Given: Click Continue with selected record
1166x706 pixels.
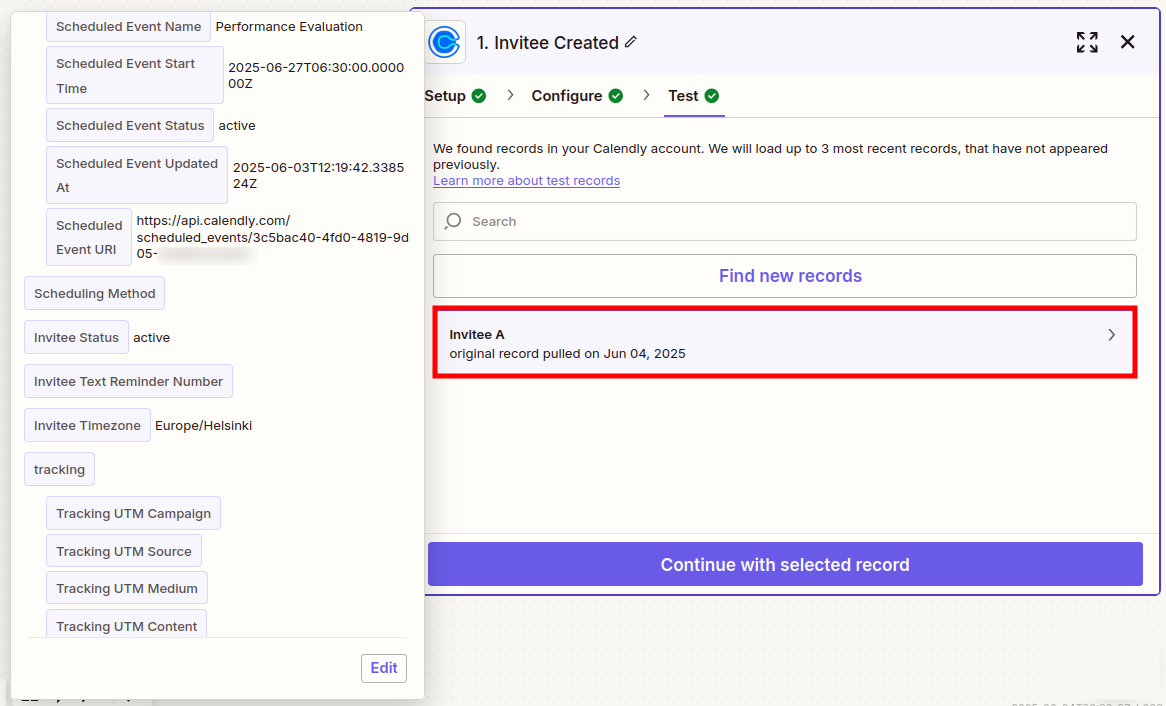Looking at the screenshot, I should pos(785,565).
